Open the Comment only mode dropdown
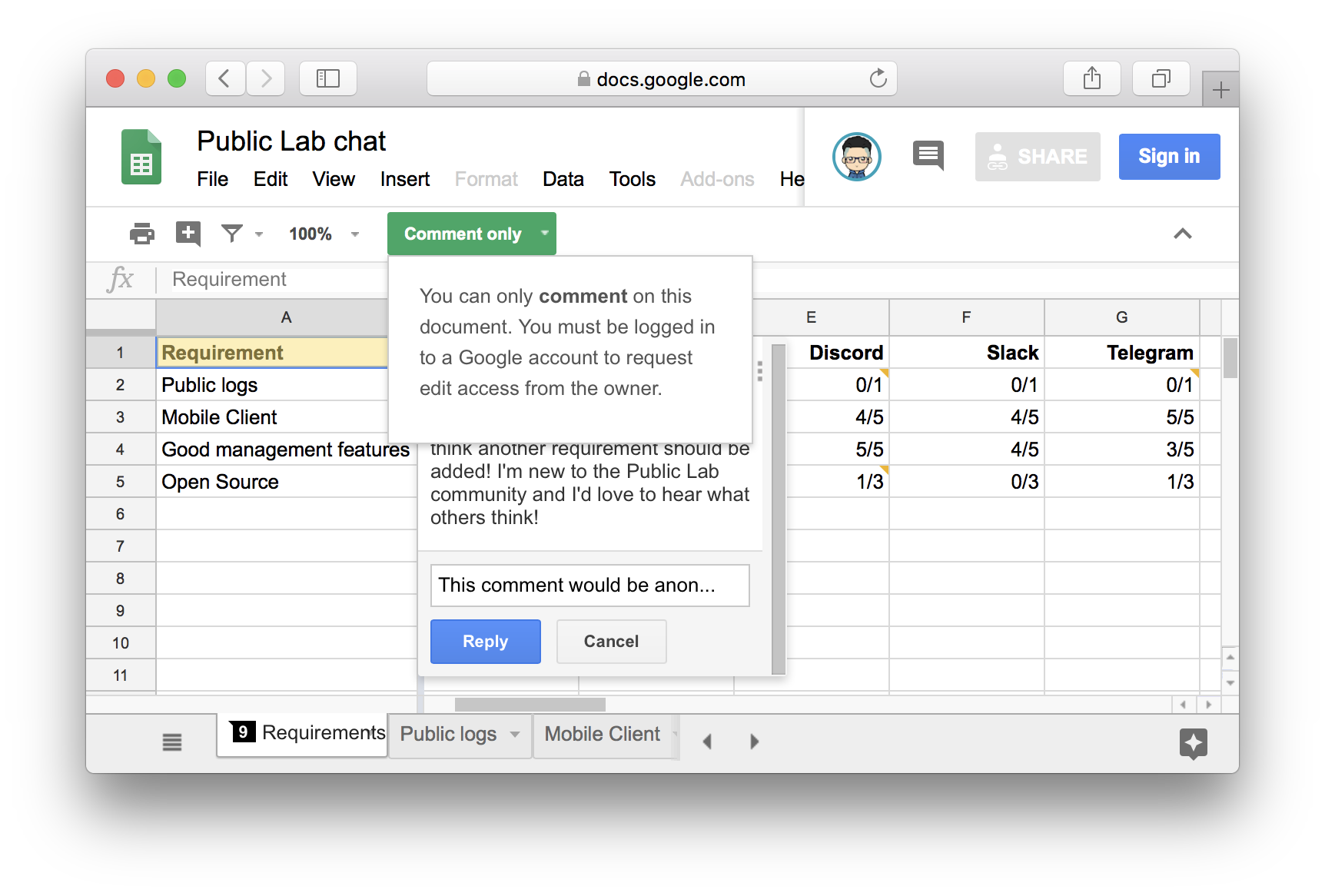Viewport: 1325px width, 896px height. [472, 234]
